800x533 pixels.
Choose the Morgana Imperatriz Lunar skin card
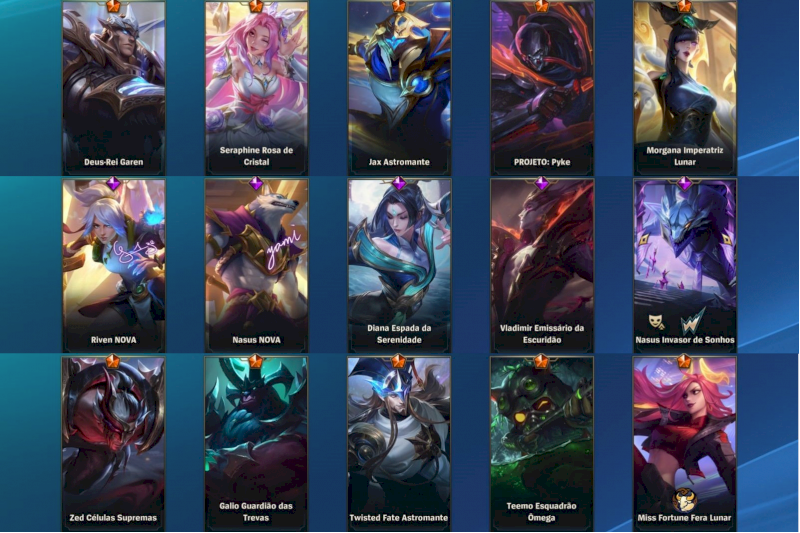(x=685, y=88)
